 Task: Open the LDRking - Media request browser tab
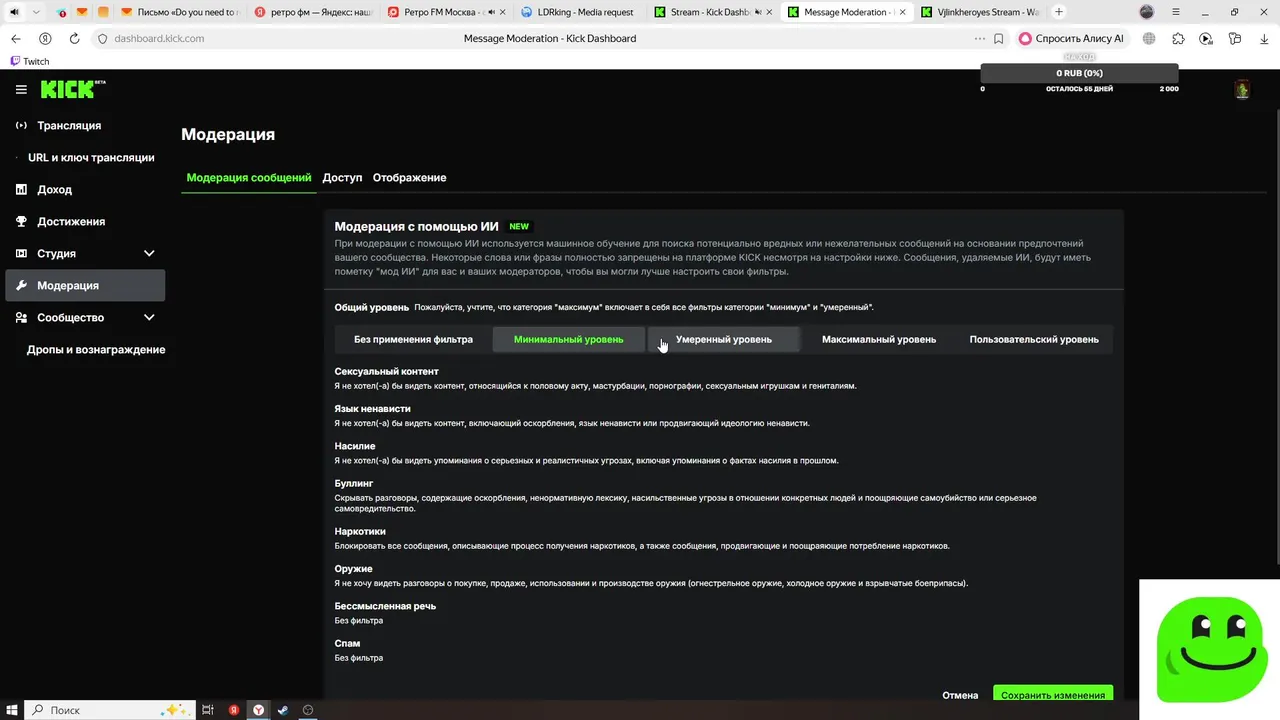(576, 12)
